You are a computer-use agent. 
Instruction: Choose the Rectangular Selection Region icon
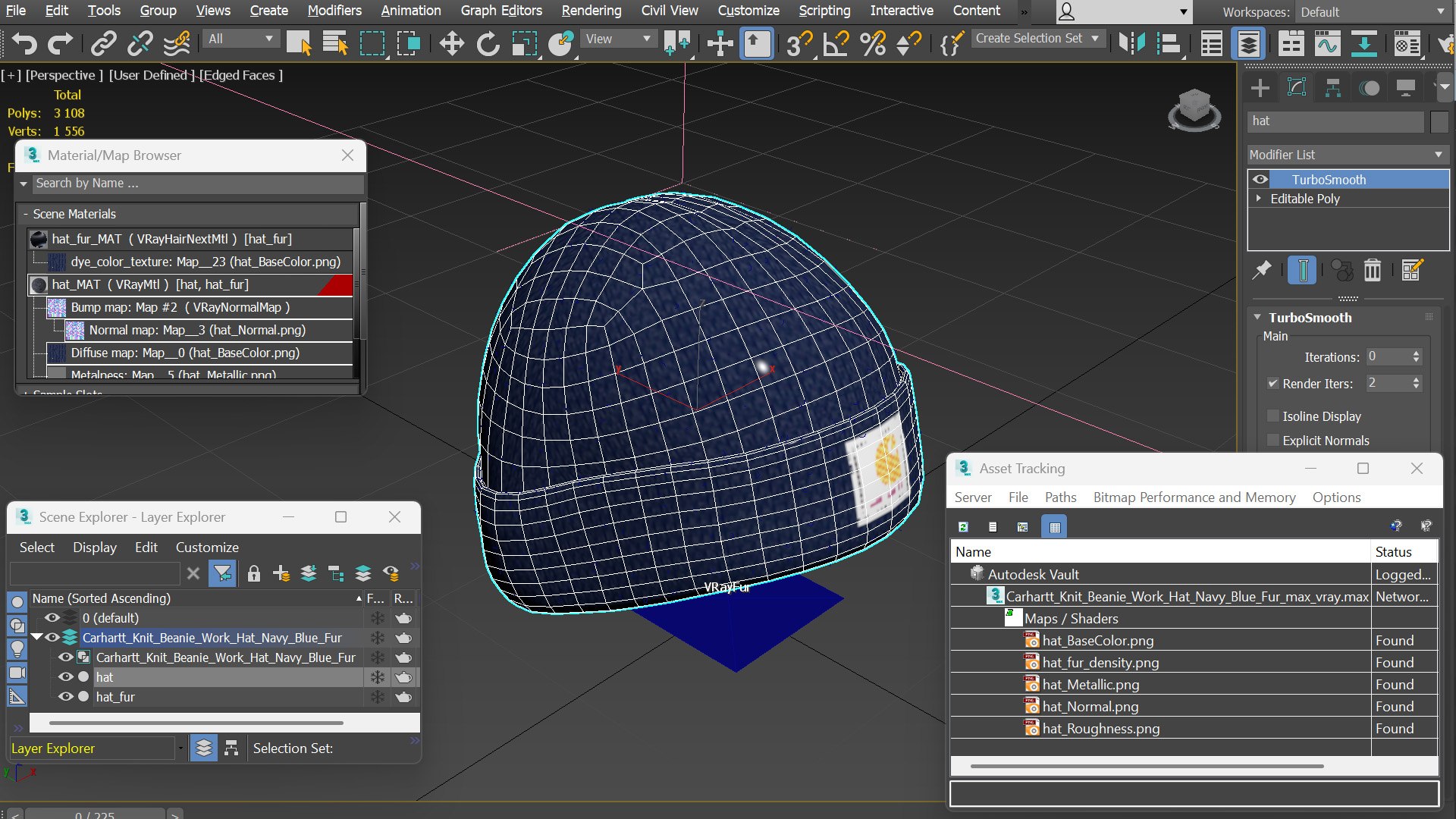(x=372, y=43)
